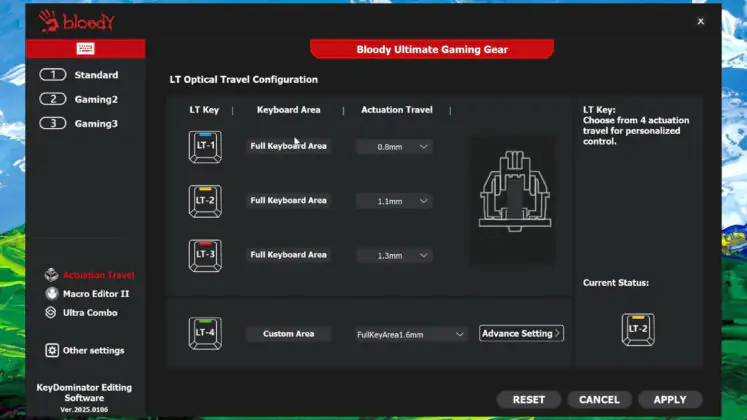The width and height of the screenshot is (747, 420).
Task: Click the RESET button
Action: (x=529, y=400)
